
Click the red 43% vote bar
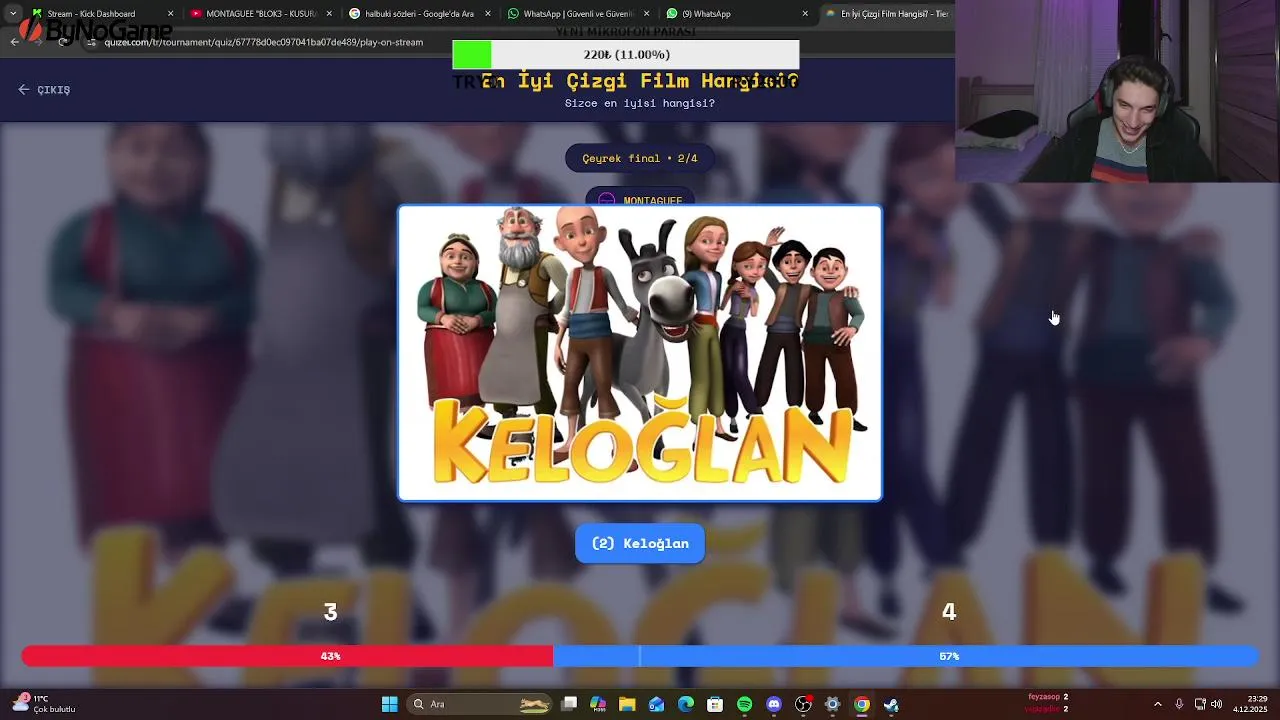(287, 656)
